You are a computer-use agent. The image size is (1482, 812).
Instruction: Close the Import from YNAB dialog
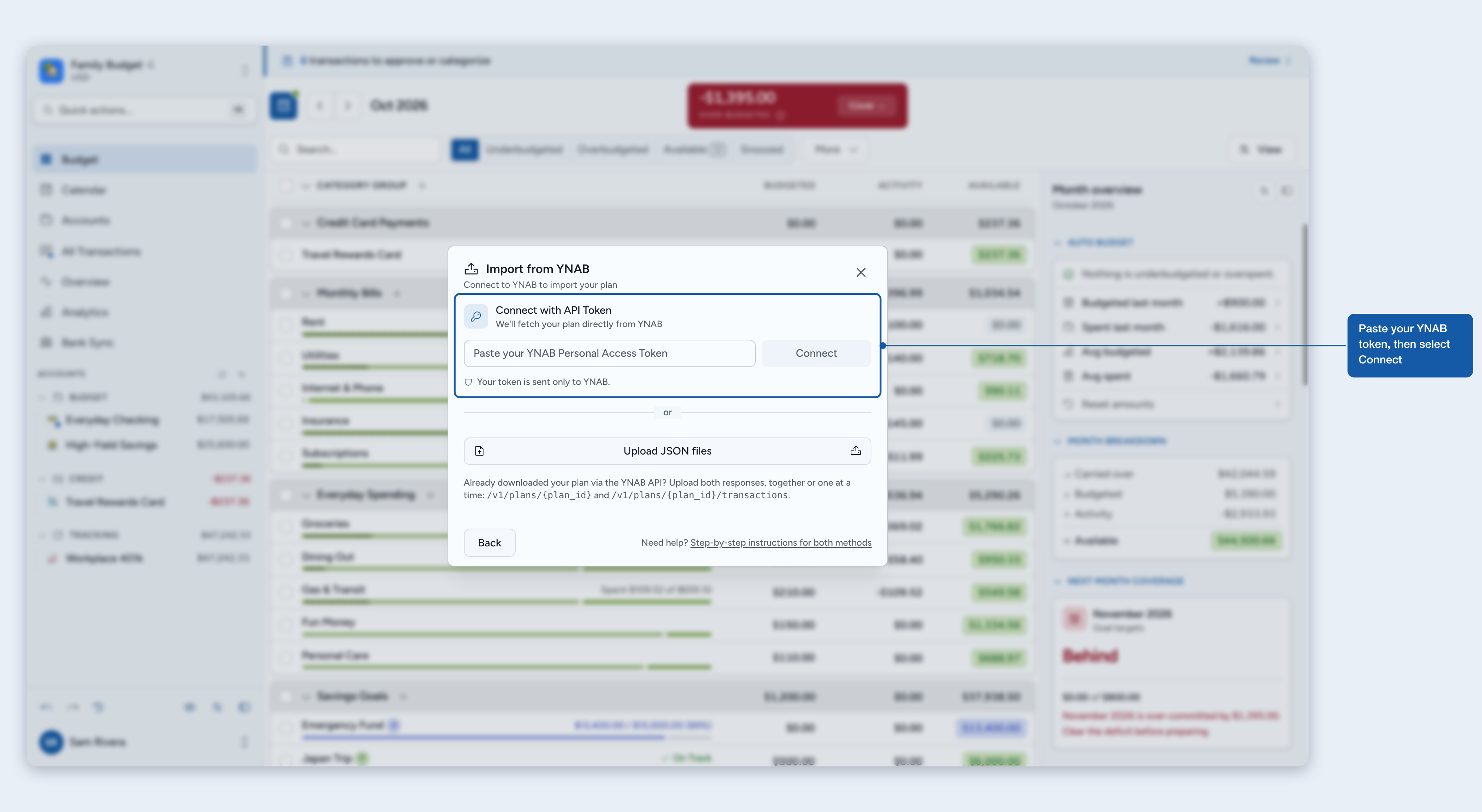click(x=861, y=272)
